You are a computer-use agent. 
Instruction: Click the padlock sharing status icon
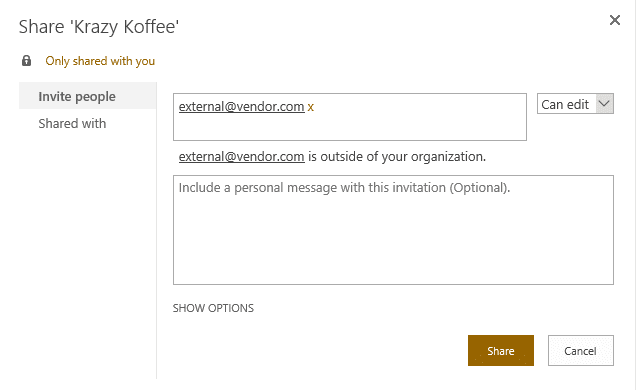click(26, 61)
